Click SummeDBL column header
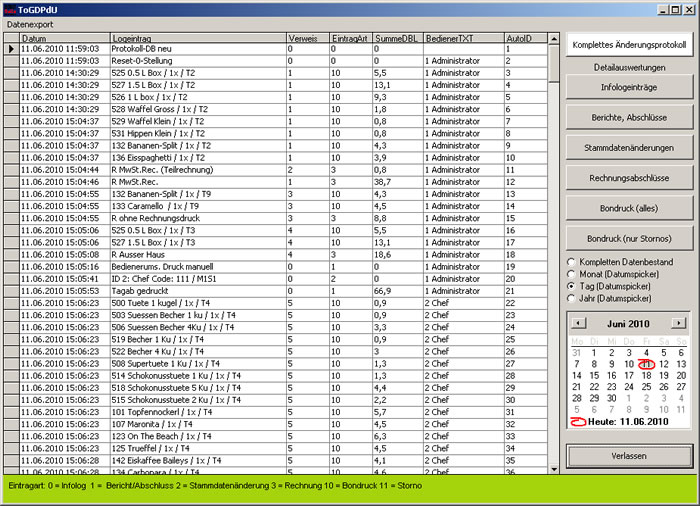The height and width of the screenshot is (506, 700). point(398,38)
